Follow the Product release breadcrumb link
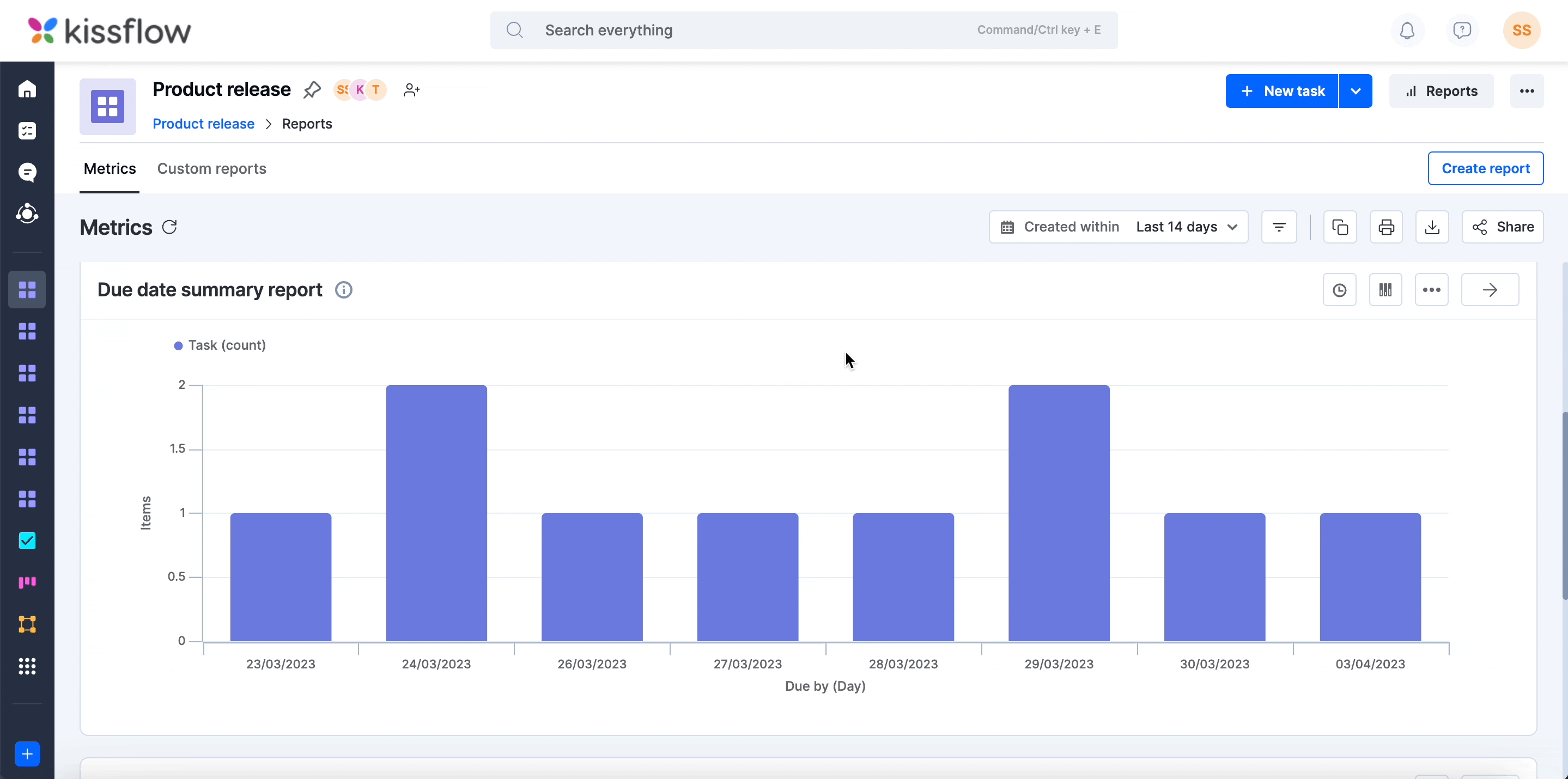The height and width of the screenshot is (779, 1568). tap(203, 124)
